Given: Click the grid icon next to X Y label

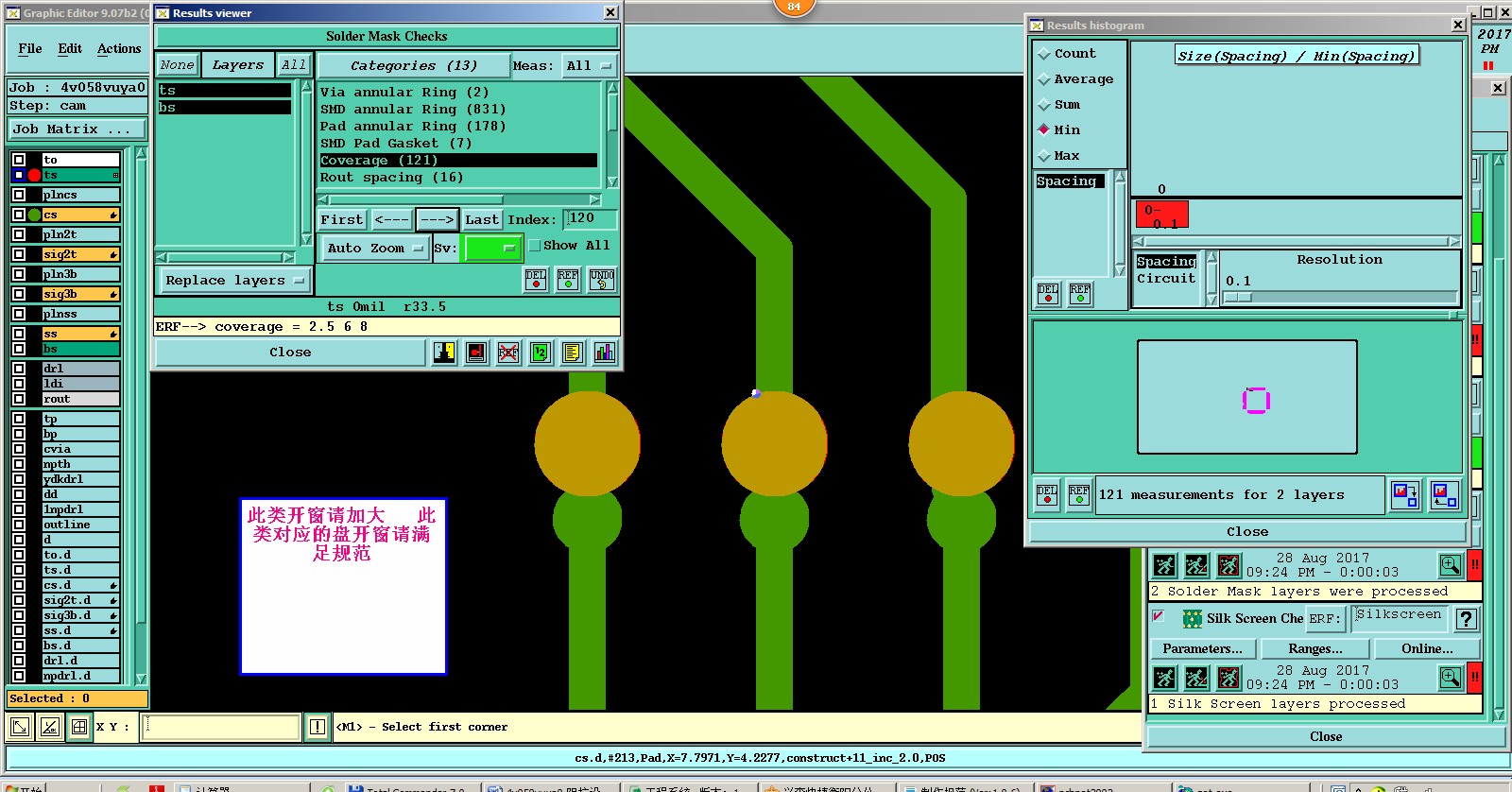Looking at the screenshot, I should tap(79, 727).
